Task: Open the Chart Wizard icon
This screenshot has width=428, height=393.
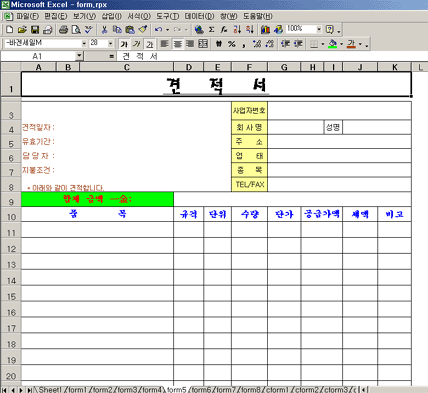Action: [265, 30]
